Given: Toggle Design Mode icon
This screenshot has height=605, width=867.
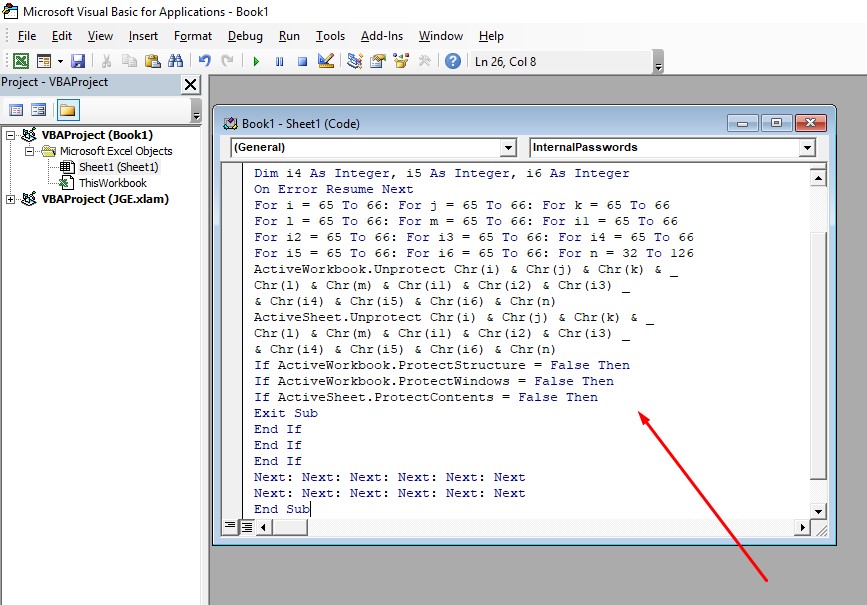Looking at the screenshot, I should (326, 61).
